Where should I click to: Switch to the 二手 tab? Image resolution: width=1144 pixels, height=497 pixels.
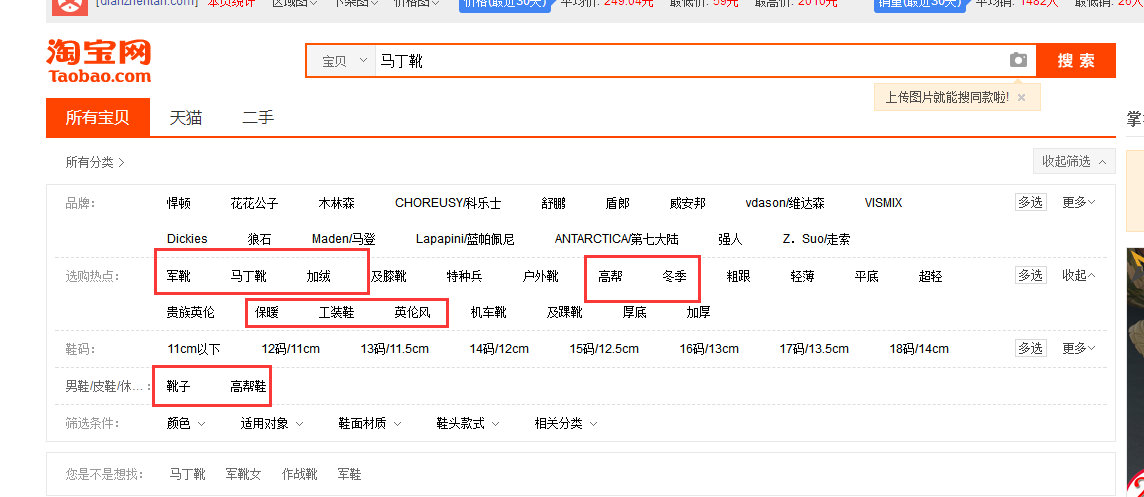point(258,118)
